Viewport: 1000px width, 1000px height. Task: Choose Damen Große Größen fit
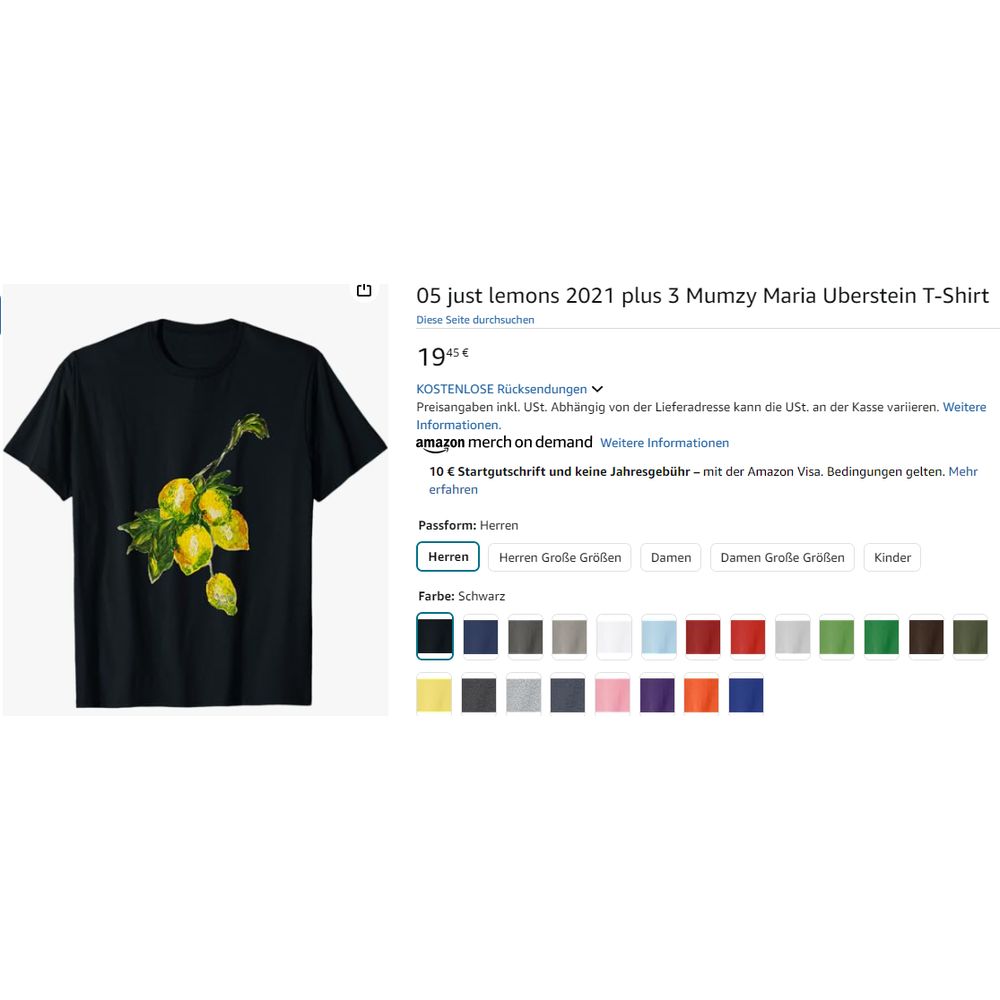coord(782,557)
